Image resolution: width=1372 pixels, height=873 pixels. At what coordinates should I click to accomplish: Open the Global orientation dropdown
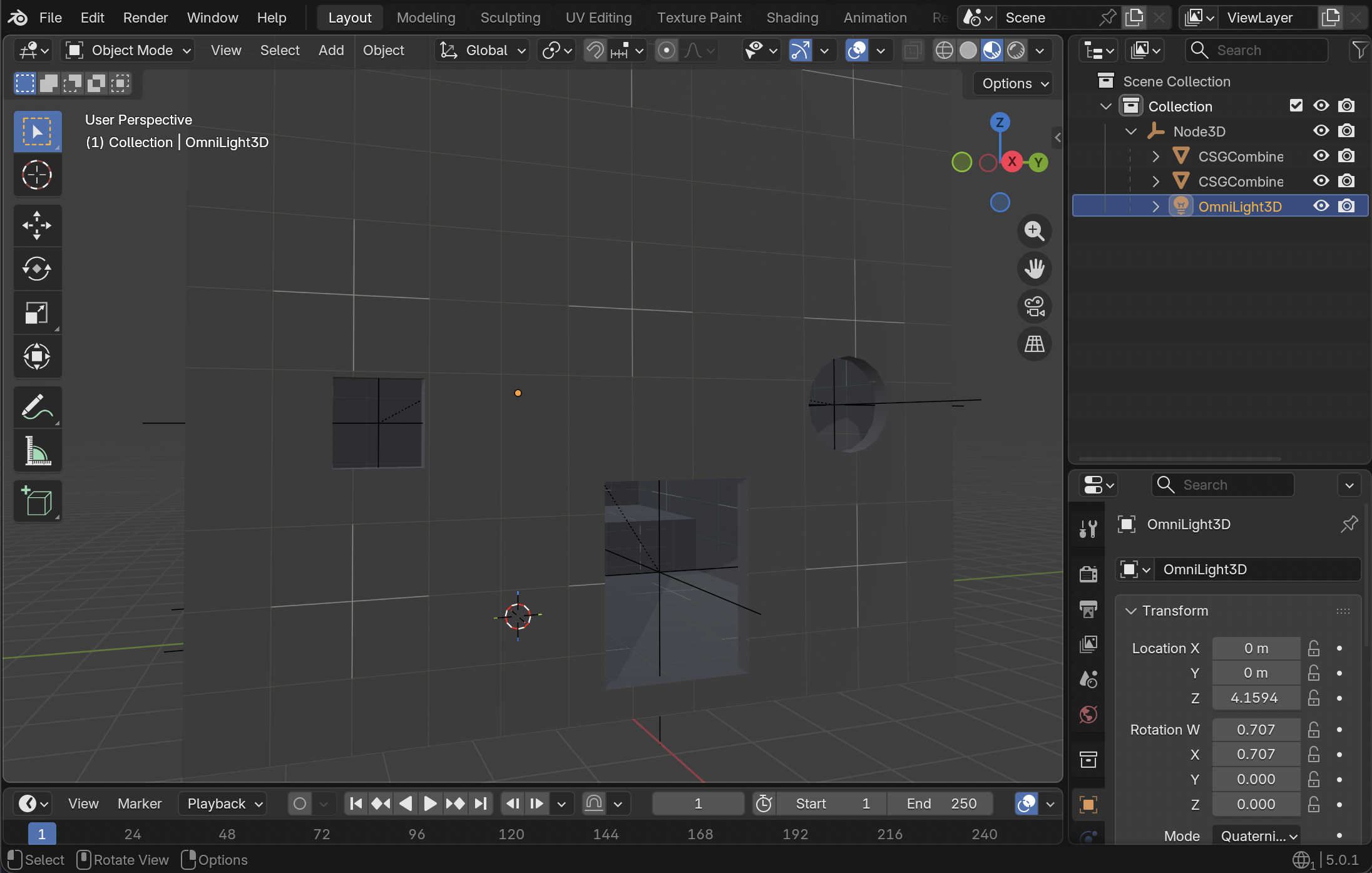coord(482,50)
